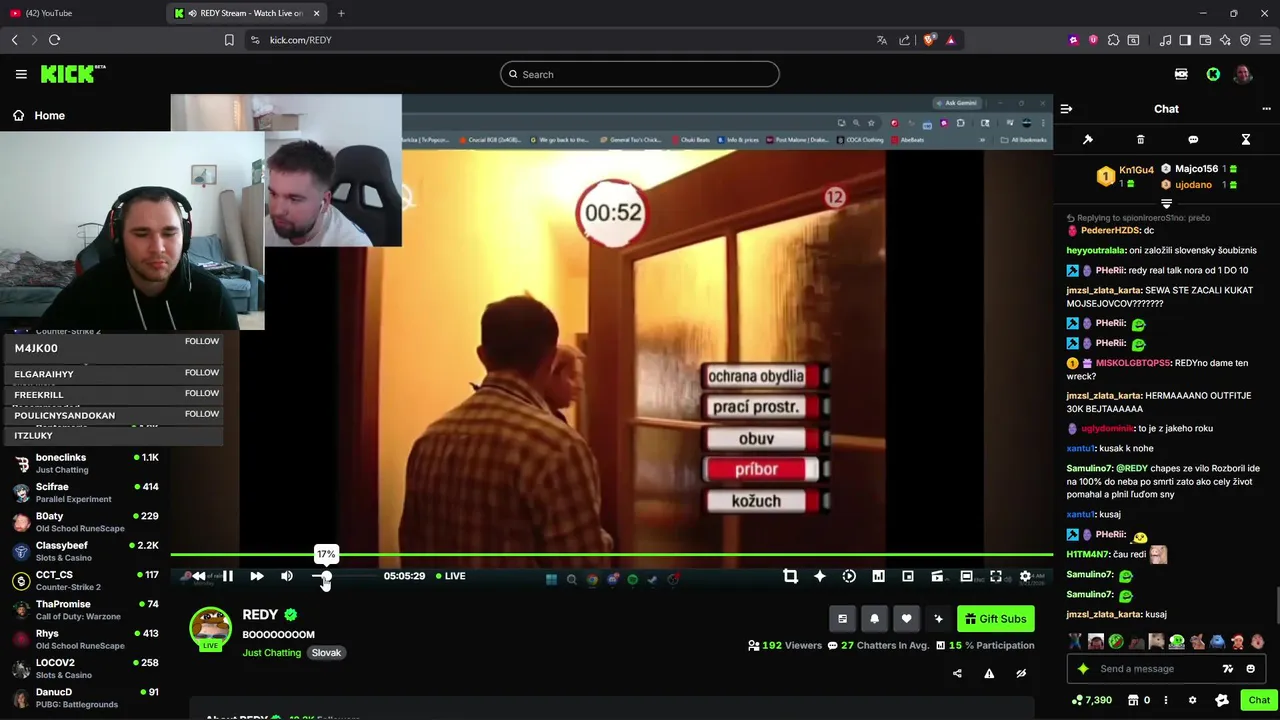Open ThaPromise channel in sidebar
This screenshot has width=1280, height=720.
pyautogui.click(x=85, y=610)
